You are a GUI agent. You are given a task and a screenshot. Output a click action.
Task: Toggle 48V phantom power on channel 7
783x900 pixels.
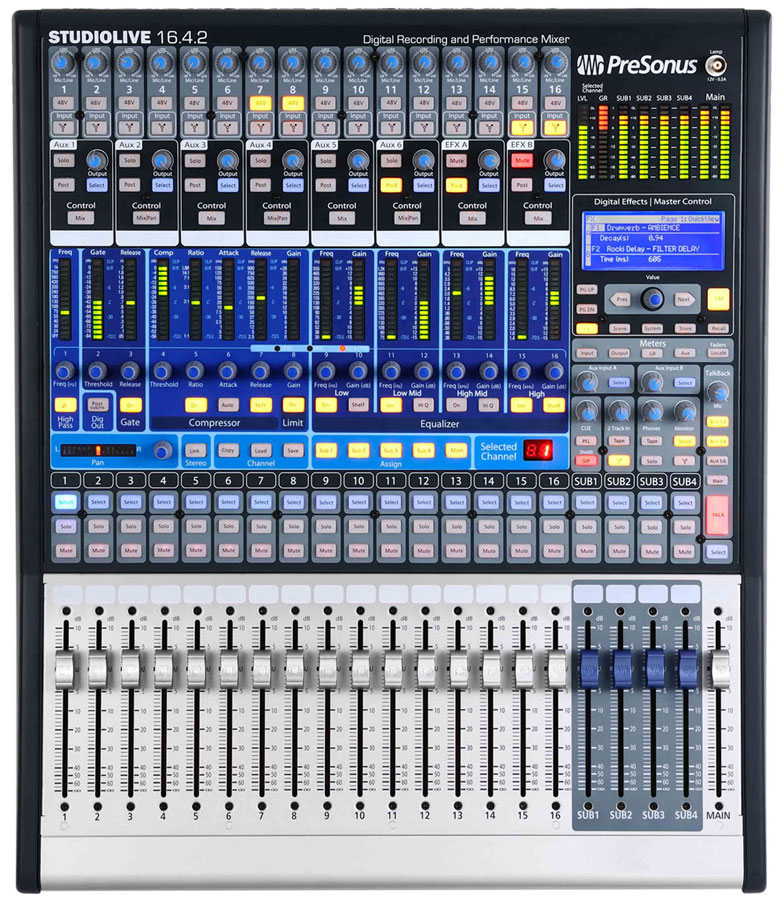(260, 103)
